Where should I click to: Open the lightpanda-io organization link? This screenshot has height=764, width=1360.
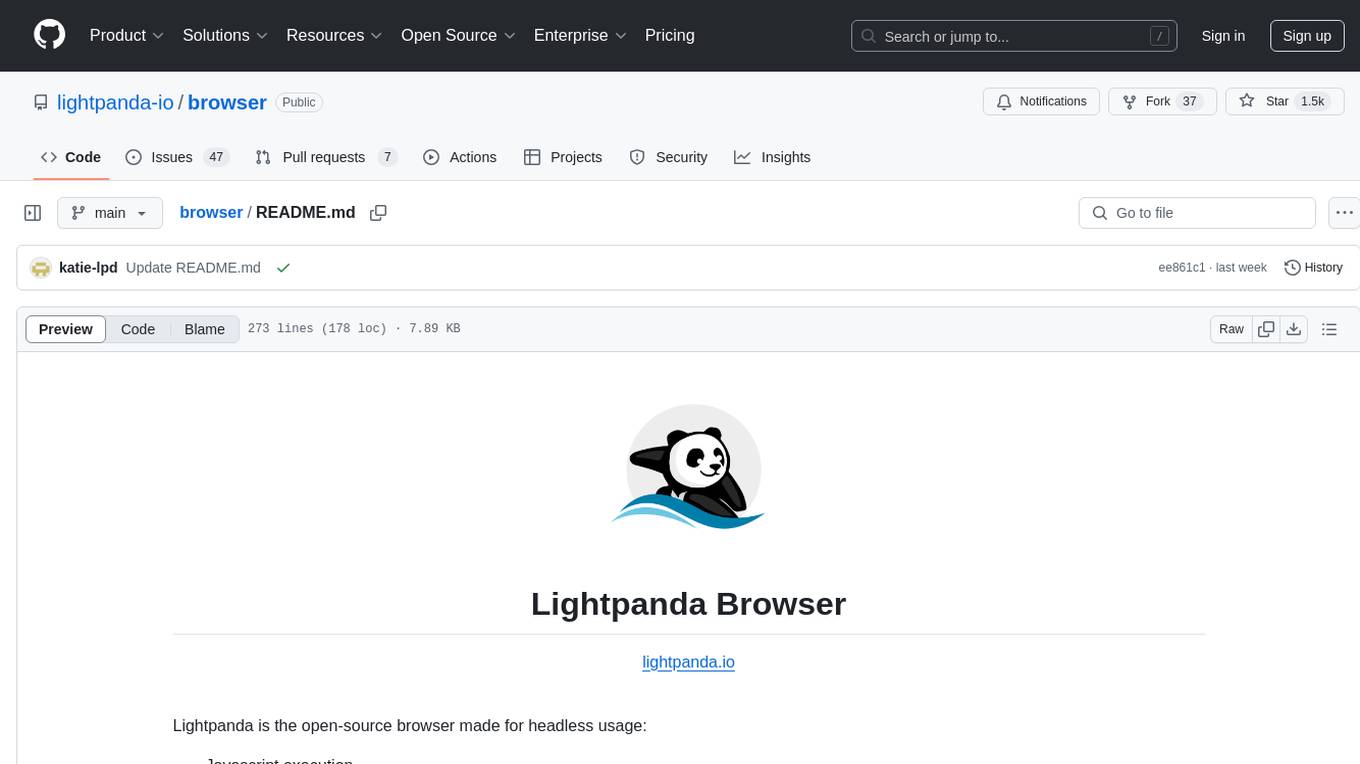coord(115,102)
